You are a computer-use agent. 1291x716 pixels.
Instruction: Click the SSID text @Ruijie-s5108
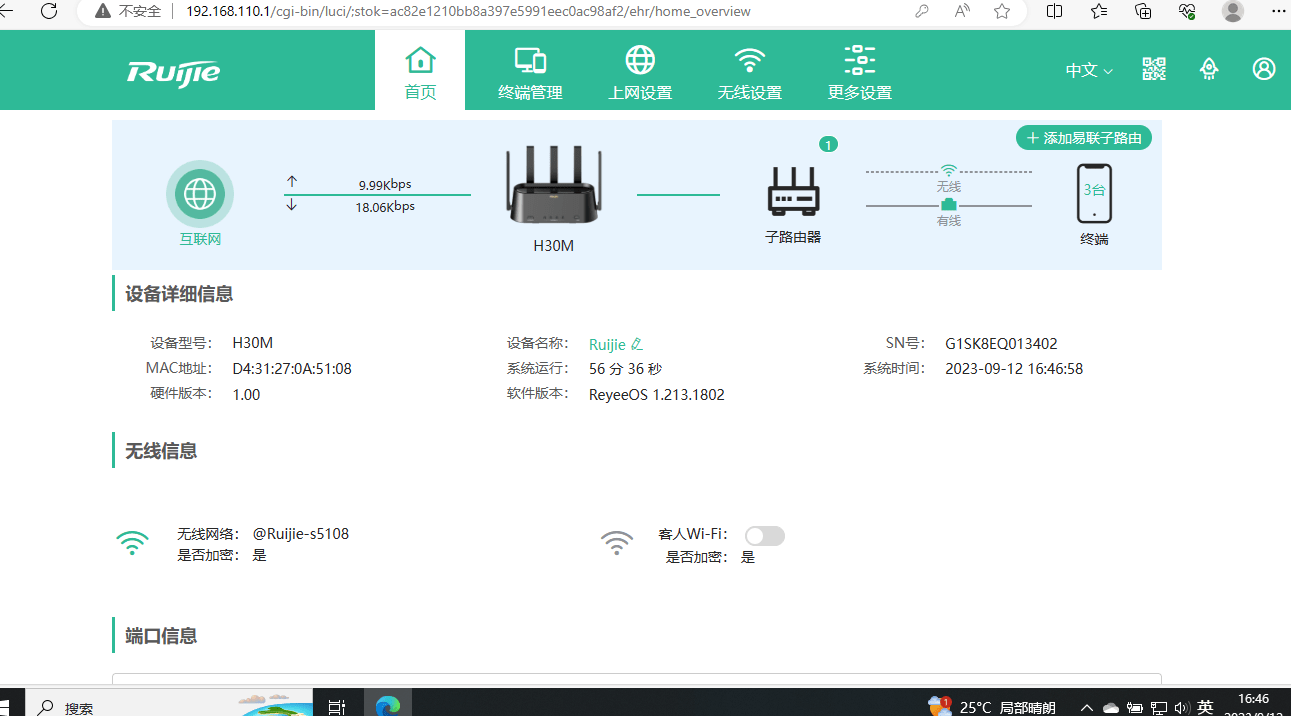point(301,534)
